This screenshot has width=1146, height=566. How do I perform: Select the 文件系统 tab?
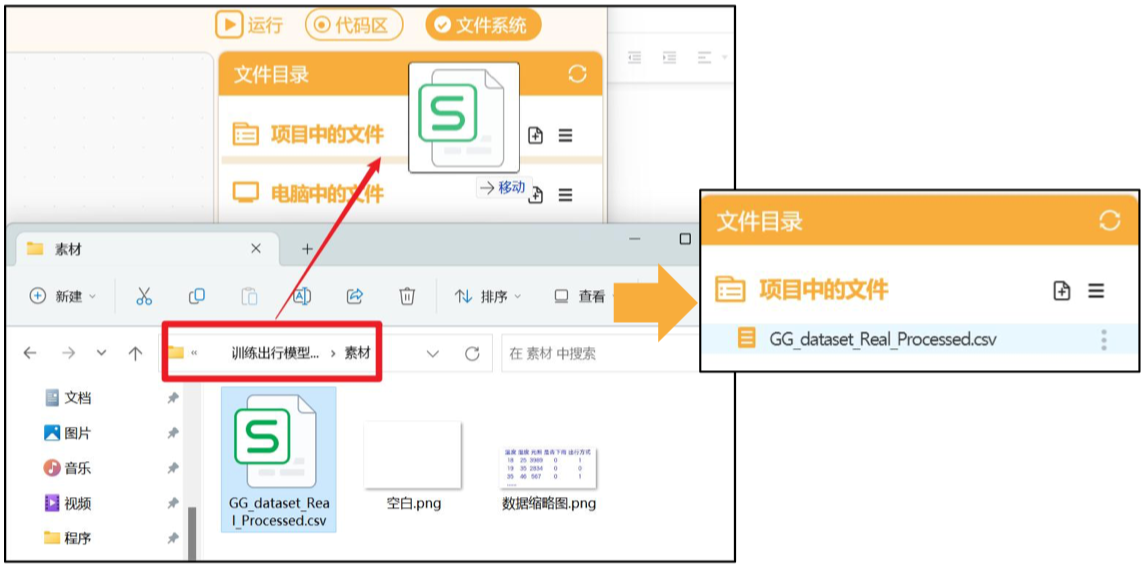coord(483,26)
